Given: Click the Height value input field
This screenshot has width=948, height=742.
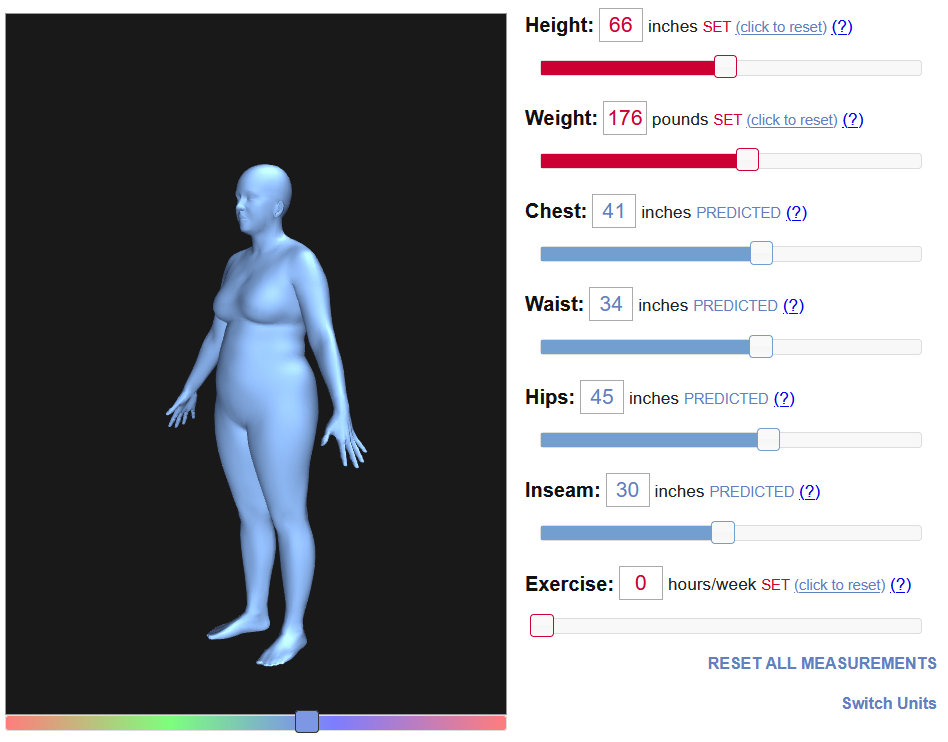Looking at the screenshot, I should (x=620, y=25).
